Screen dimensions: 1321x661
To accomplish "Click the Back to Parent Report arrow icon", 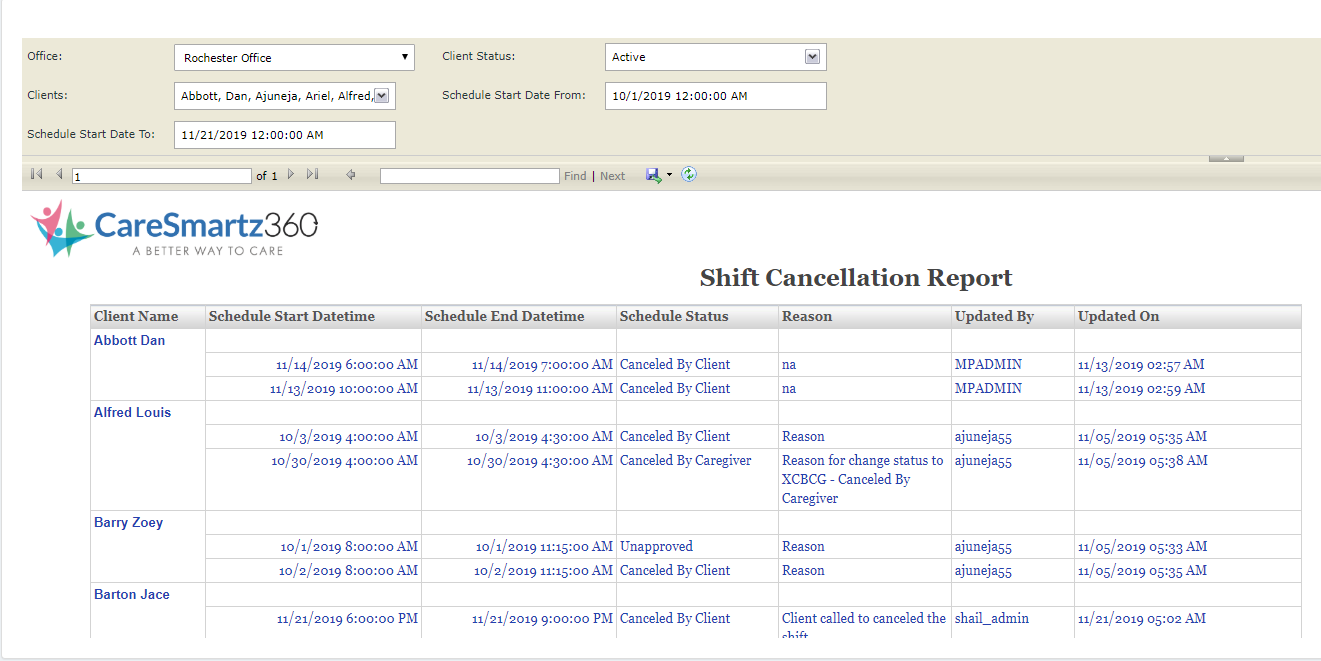I will tap(349, 175).
